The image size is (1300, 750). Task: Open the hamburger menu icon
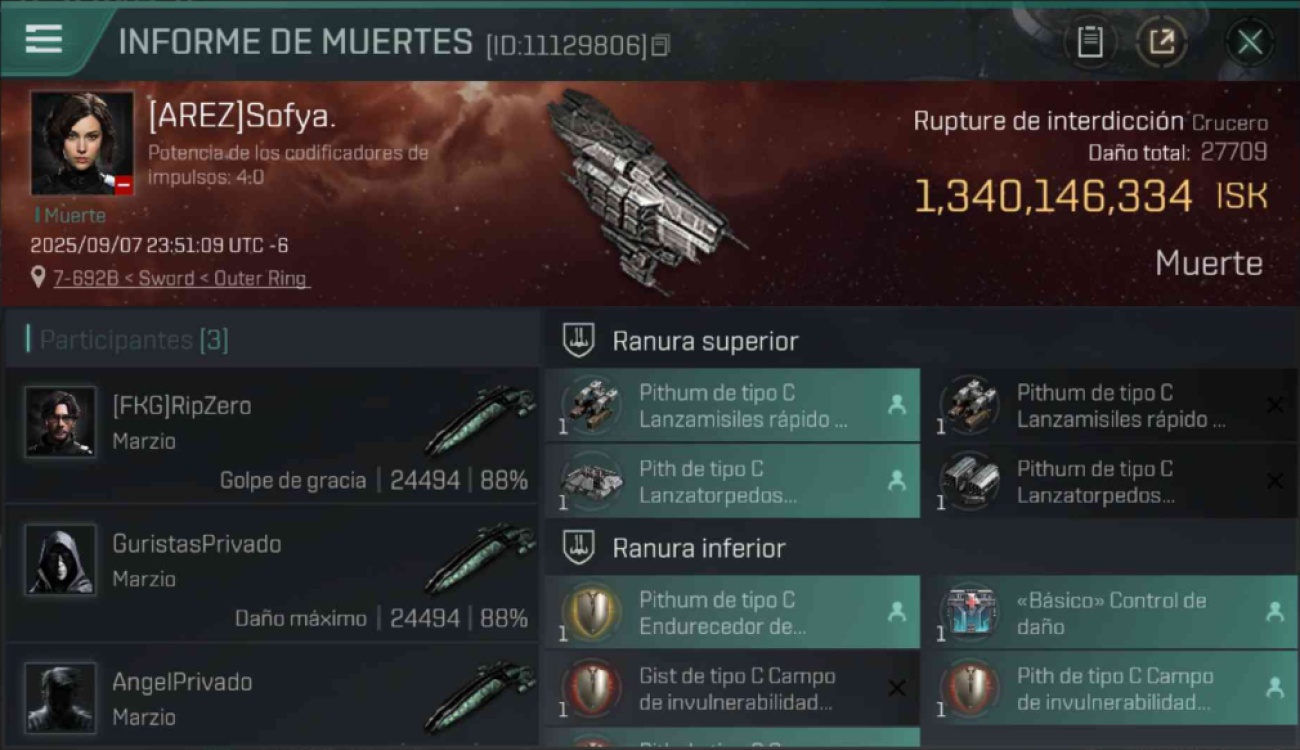click(x=43, y=39)
